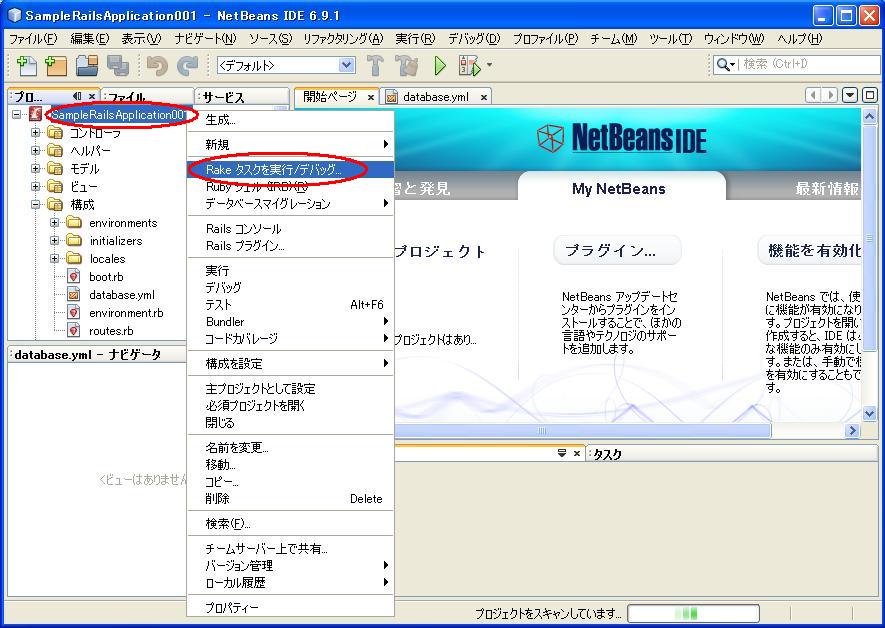Image resolution: width=885 pixels, height=628 pixels.
Task: Close the bottom output panel
Action: point(576,453)
